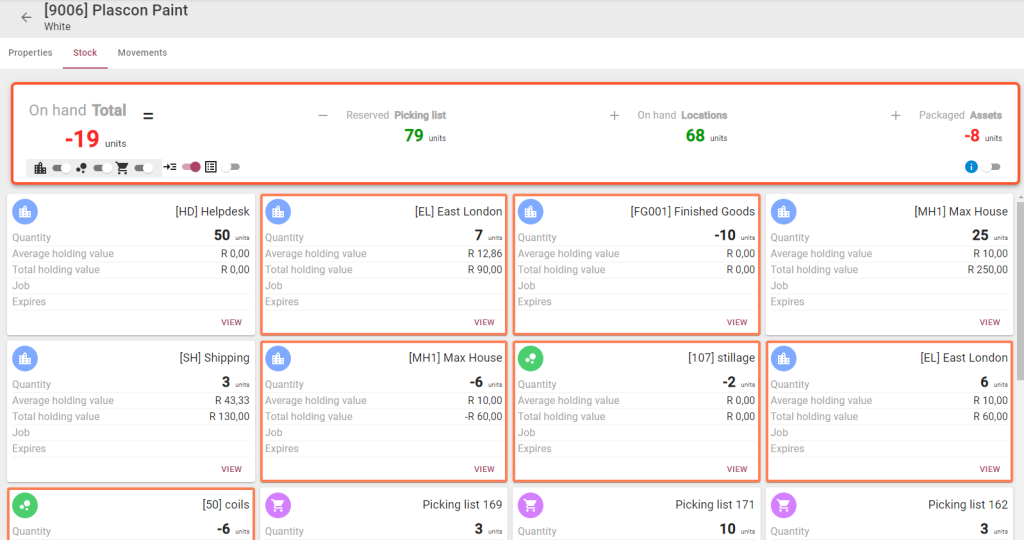
Task: Toggle the picking list switch beside the cart icon
Action: [144, 168]
